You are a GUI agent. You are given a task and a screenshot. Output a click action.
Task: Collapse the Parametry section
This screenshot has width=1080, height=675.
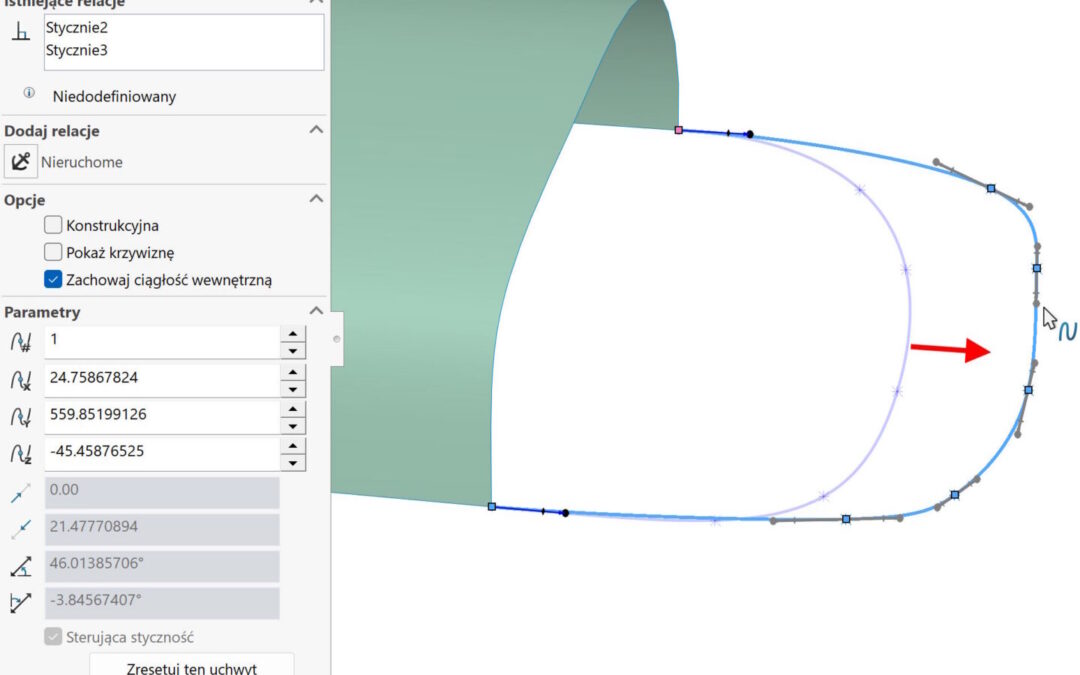[316, 311]
